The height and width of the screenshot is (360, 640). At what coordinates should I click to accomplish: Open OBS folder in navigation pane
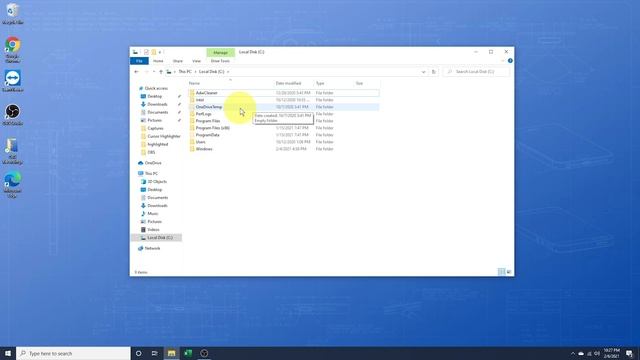(x=151, y=152)
